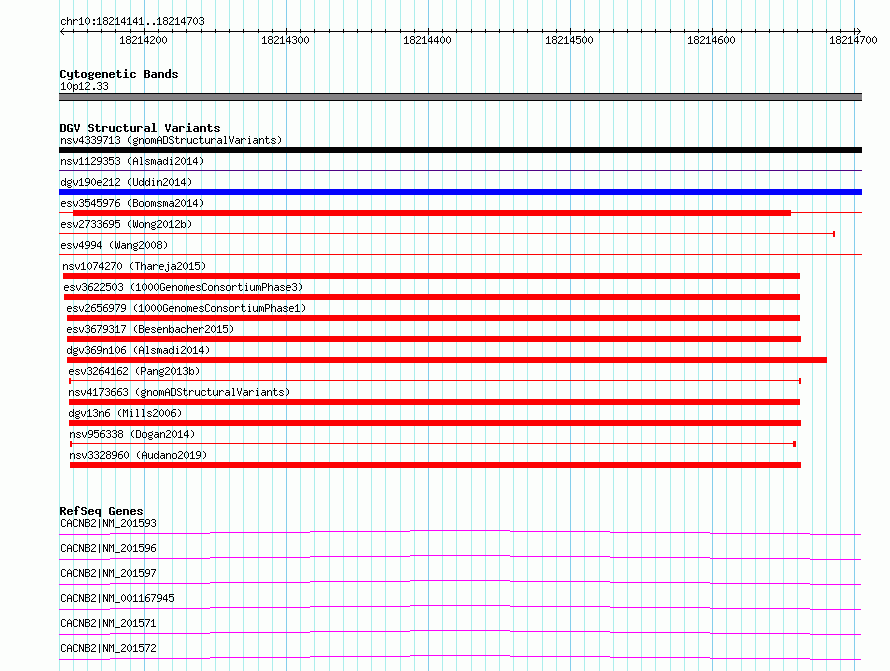Open dgv13n6 Mills2006 label

[125, 413]
